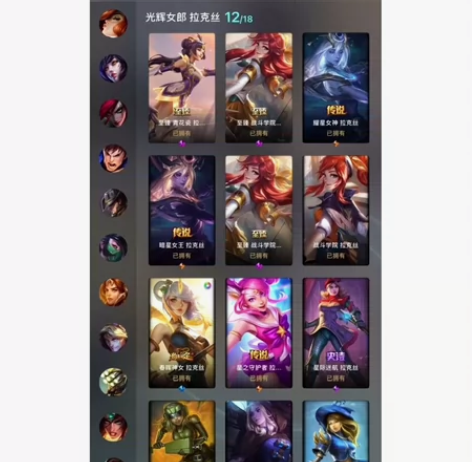
Task: Pick the dark armored champion portrait in sidebar
Action: tap(113, 203)
